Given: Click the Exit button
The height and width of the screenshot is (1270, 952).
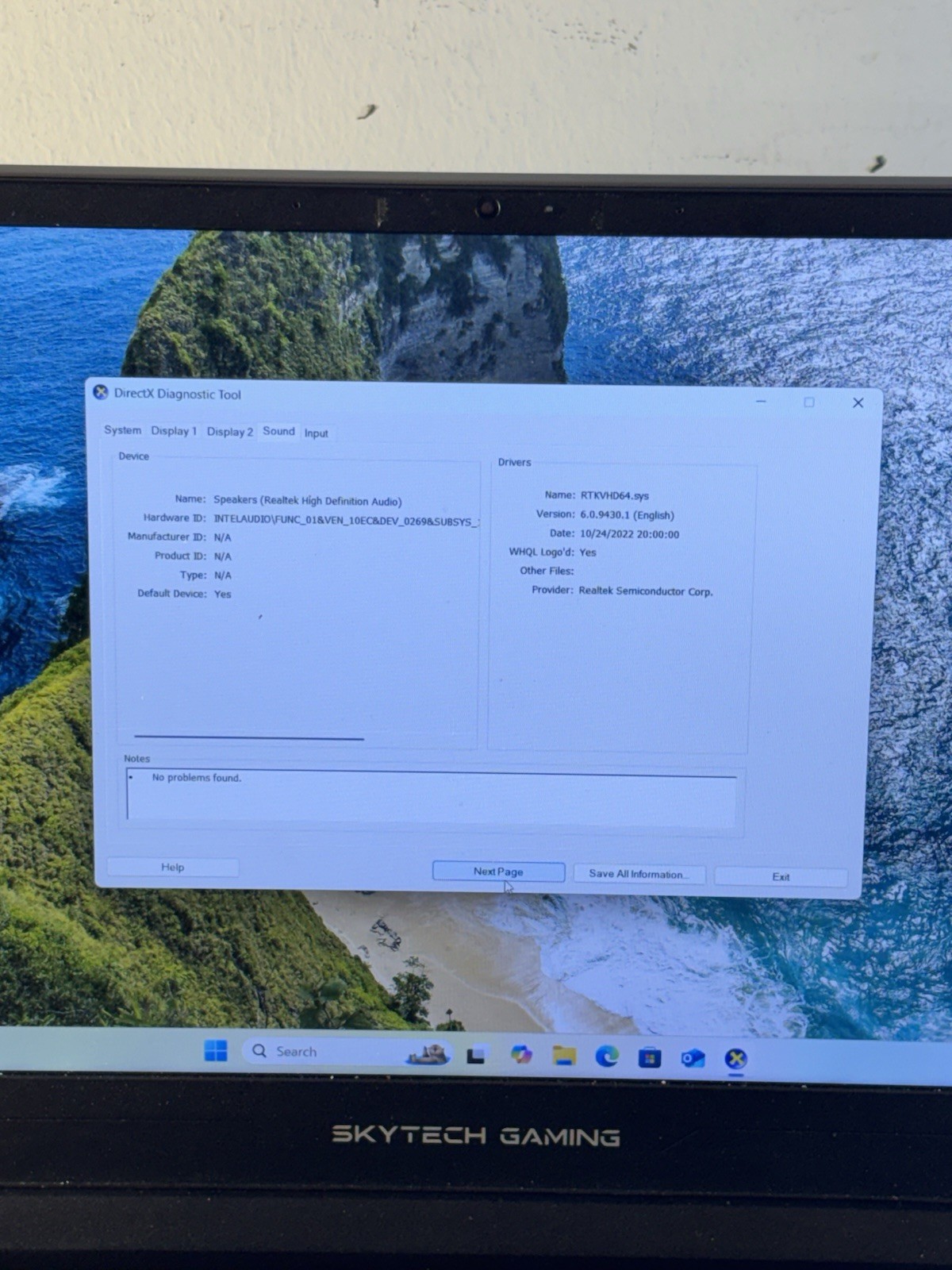Looking at the screenshot, I should click(x=781, y=877).
